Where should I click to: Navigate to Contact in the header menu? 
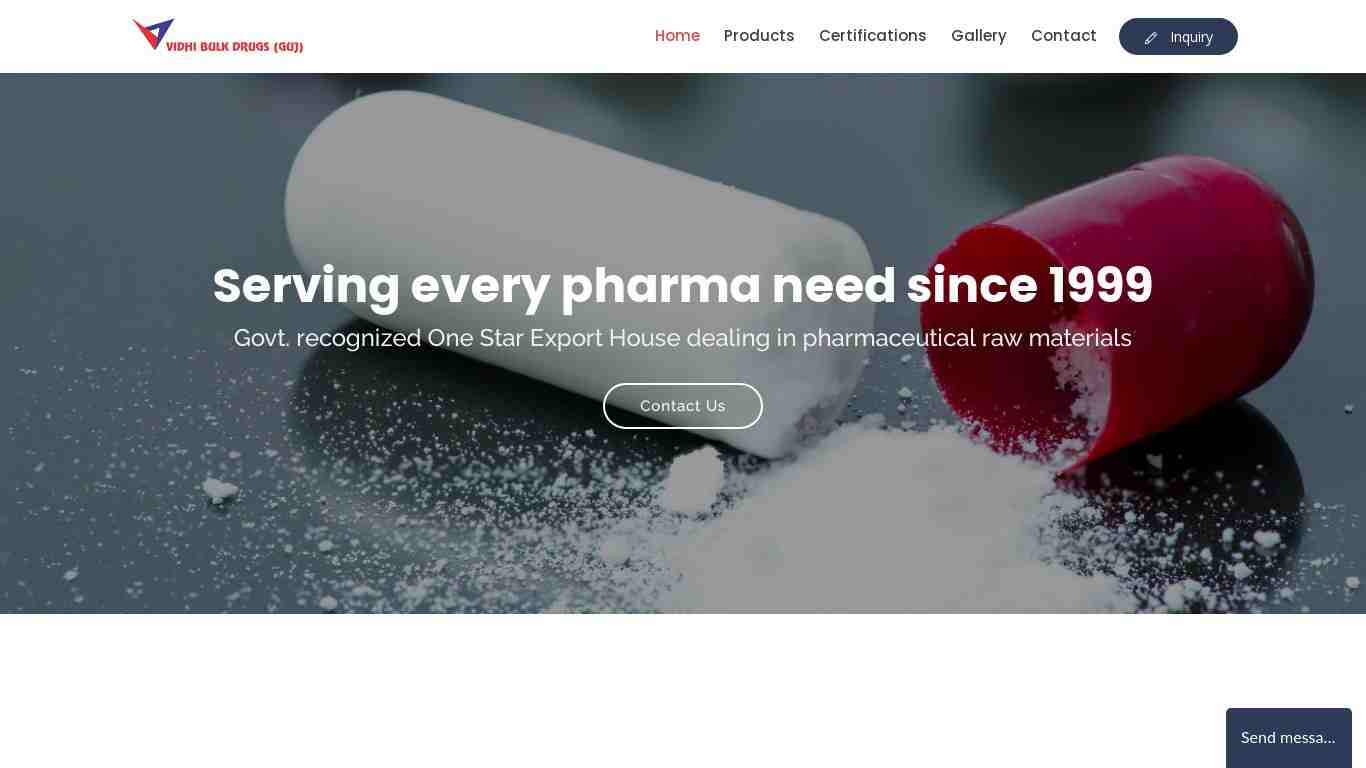click(1063, 36)
